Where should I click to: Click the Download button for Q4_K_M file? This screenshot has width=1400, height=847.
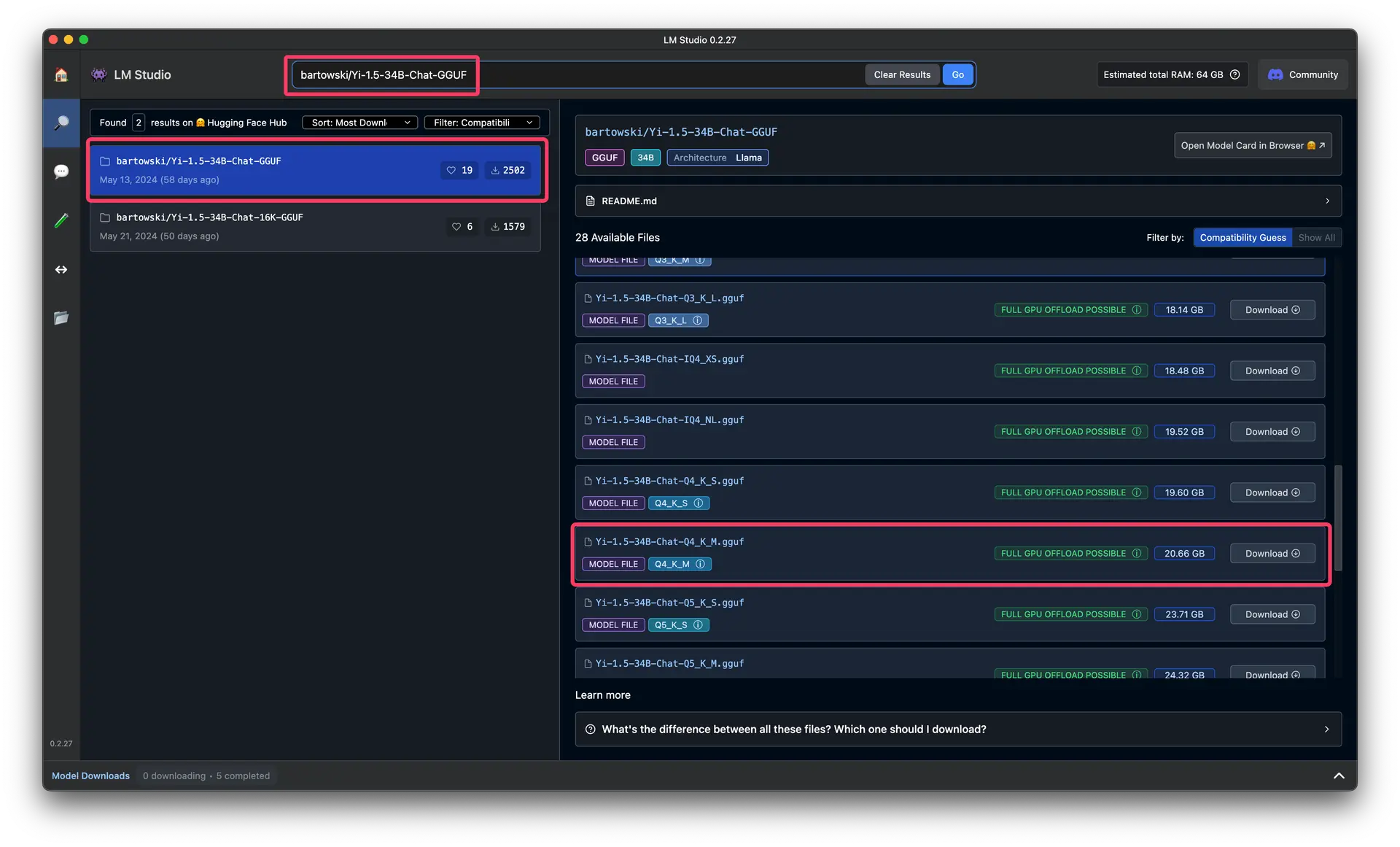click(1271, 553)
